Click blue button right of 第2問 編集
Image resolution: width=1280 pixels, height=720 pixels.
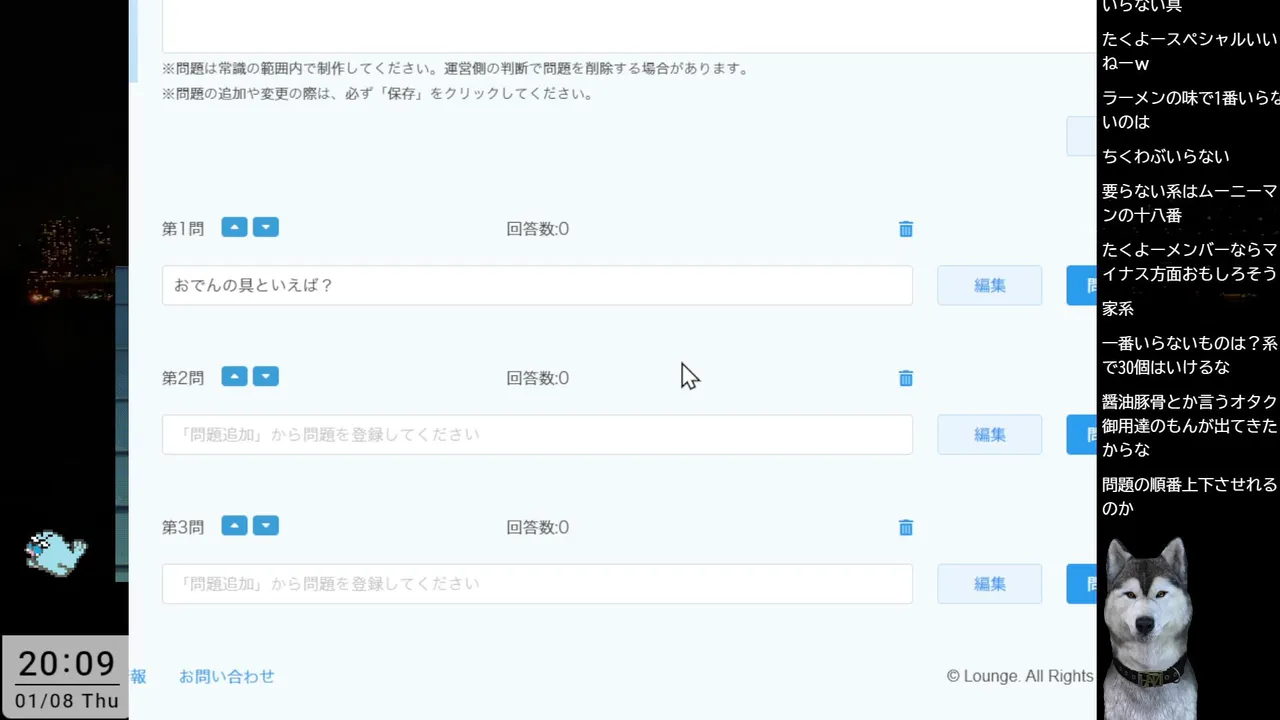tap(1082, 434)
